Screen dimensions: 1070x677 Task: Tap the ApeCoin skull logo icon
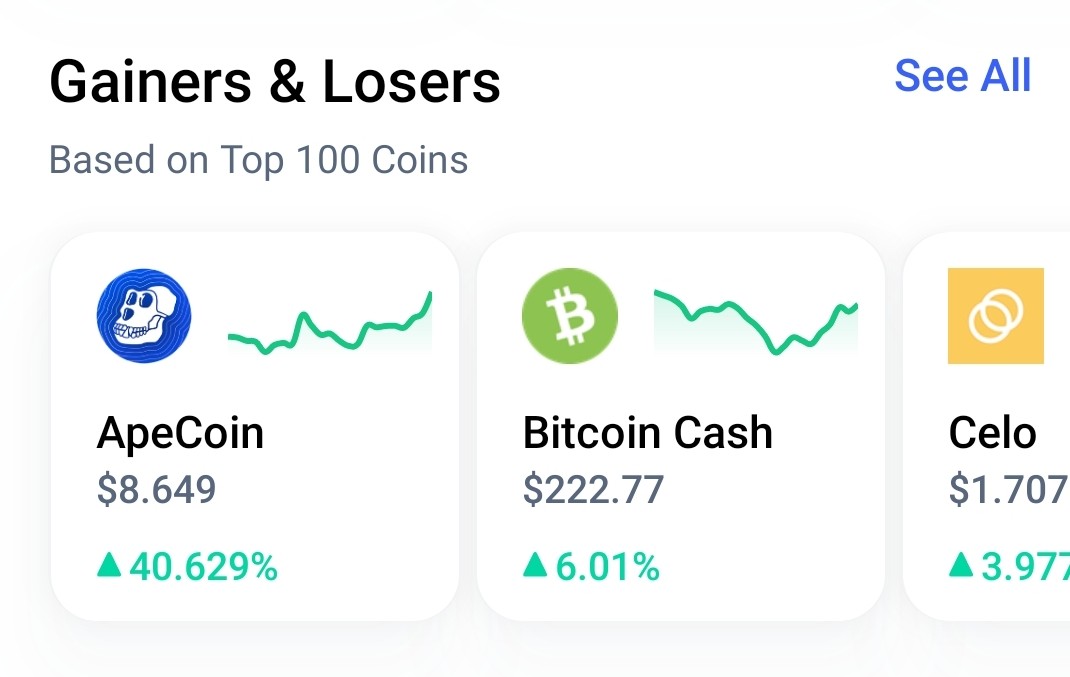144,315
